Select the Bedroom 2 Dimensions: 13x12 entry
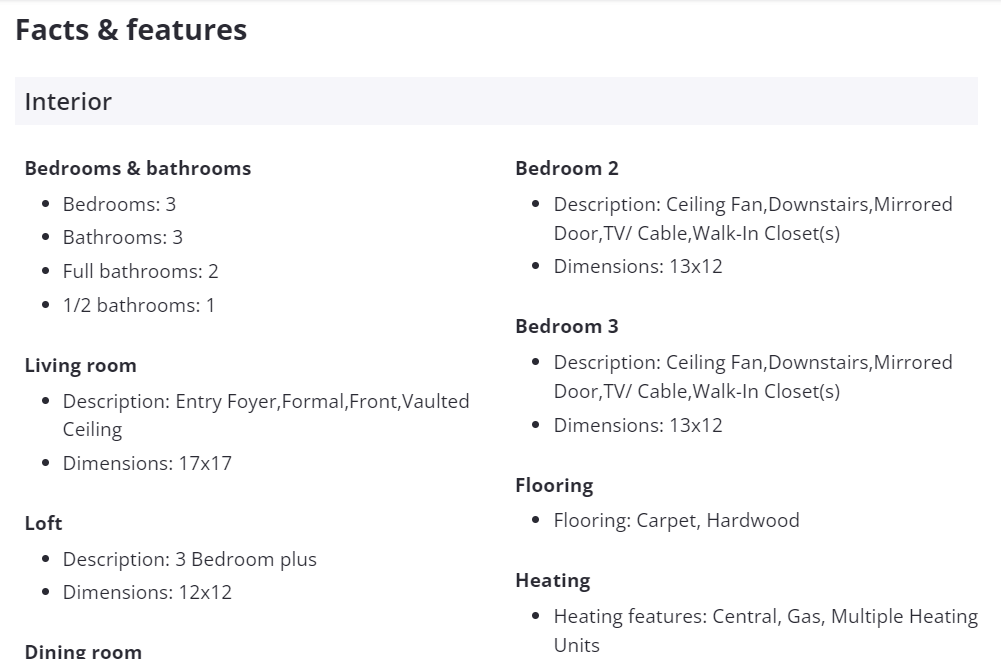This screenshot has width=1001, height=659. coord(638,266)
